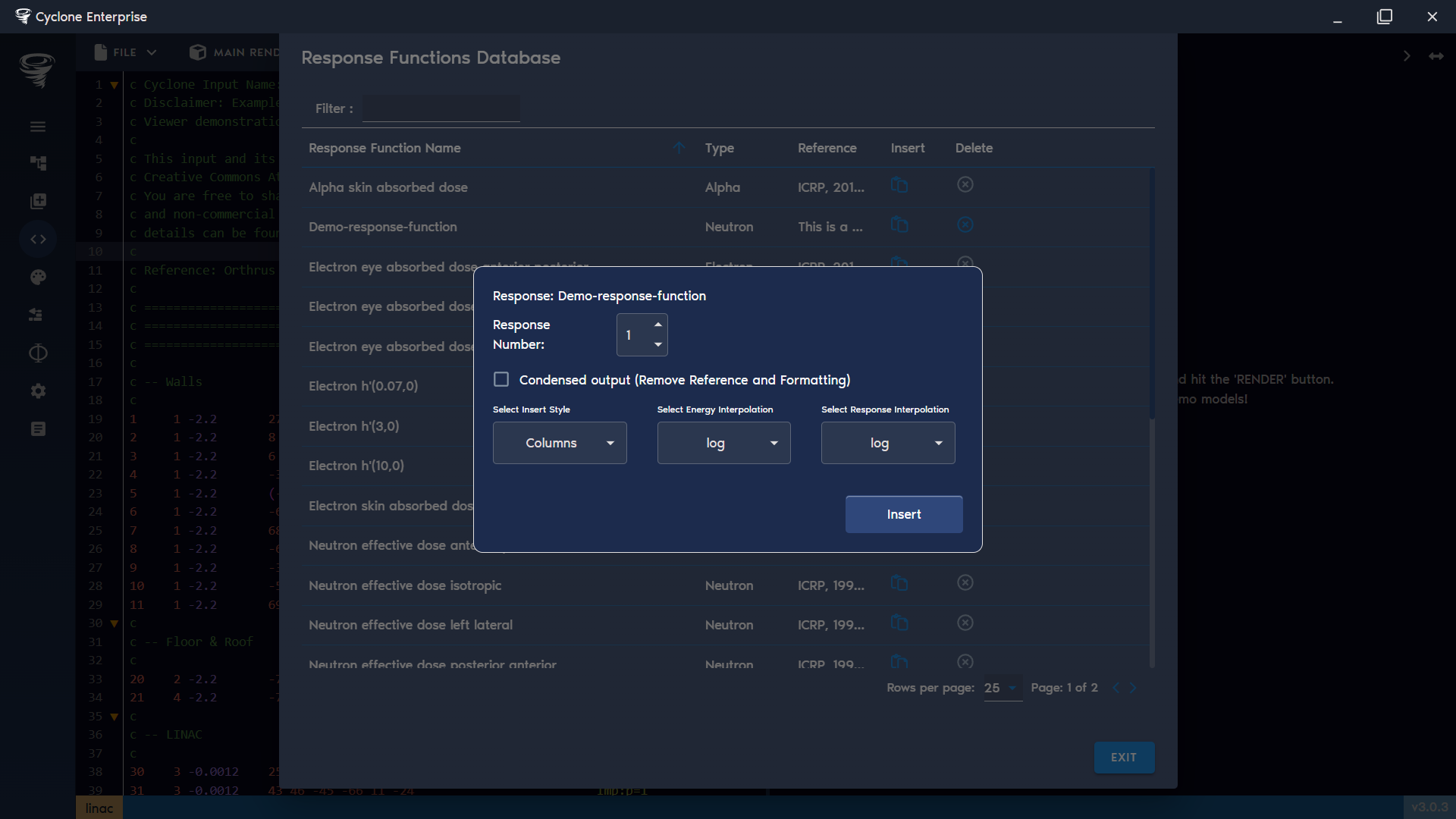Open the FILE menu
The image size is (1456, 819).
point(124,52)
